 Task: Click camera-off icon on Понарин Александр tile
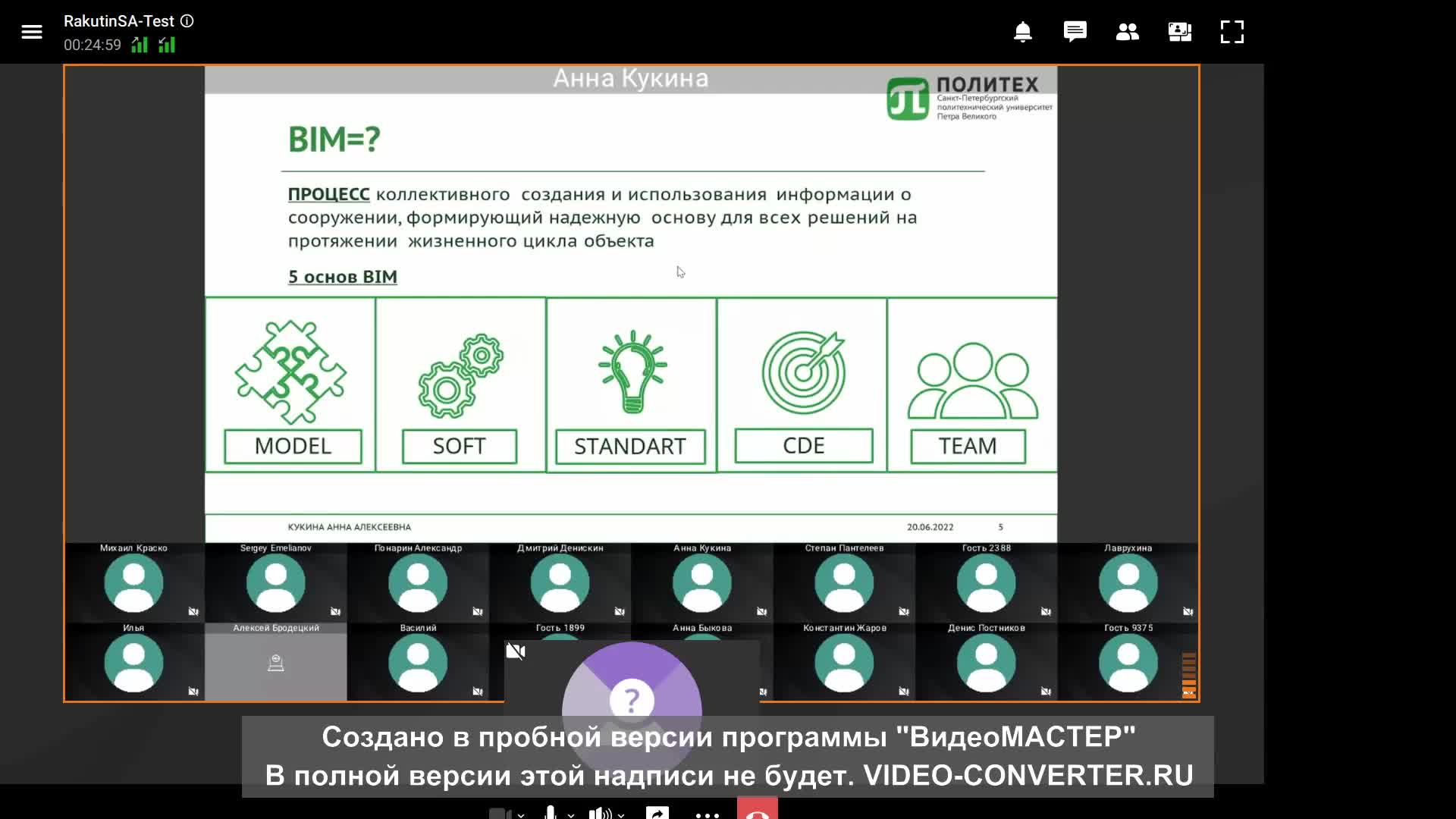click(478, 611)
